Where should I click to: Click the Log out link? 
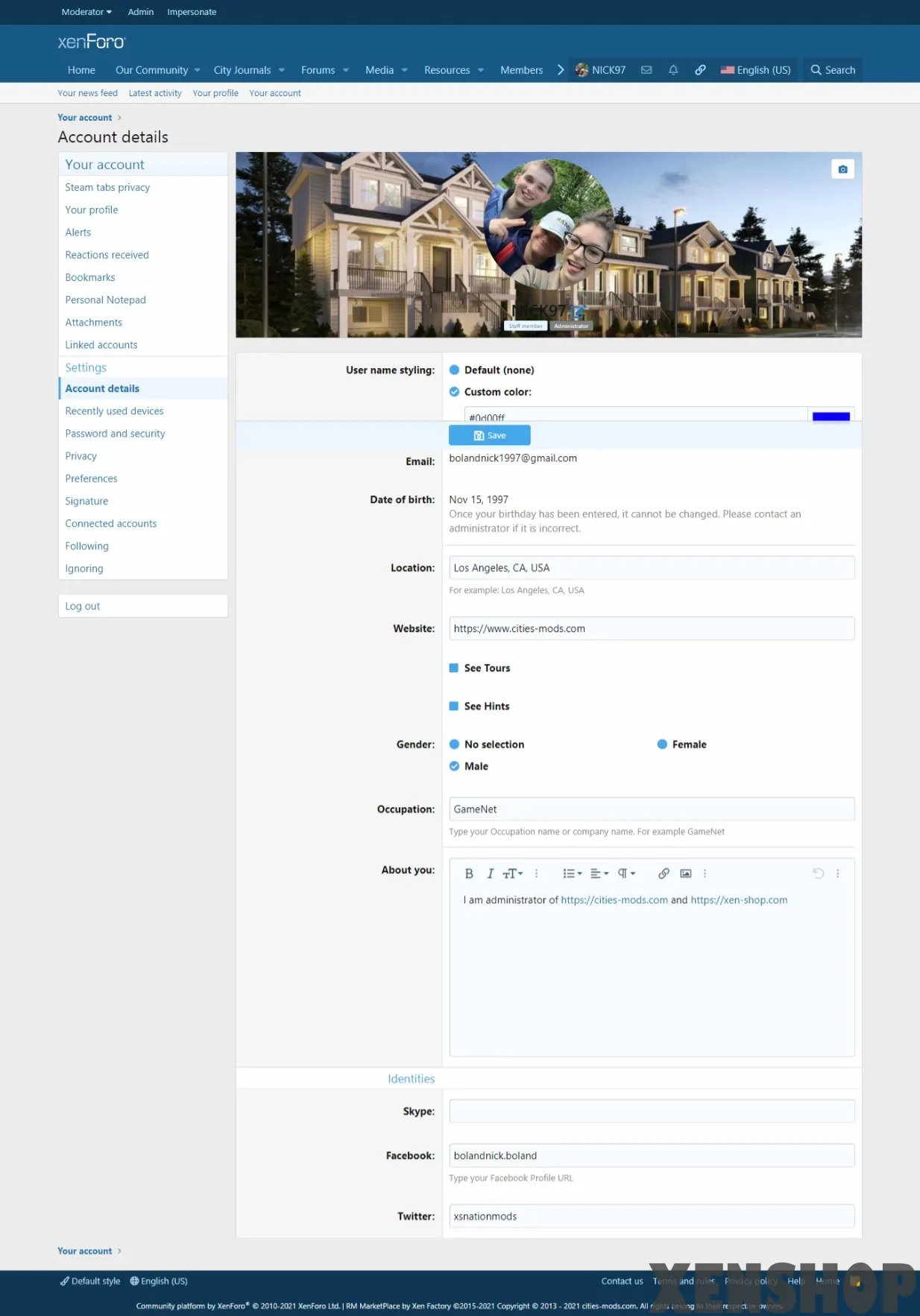(82, 606)
